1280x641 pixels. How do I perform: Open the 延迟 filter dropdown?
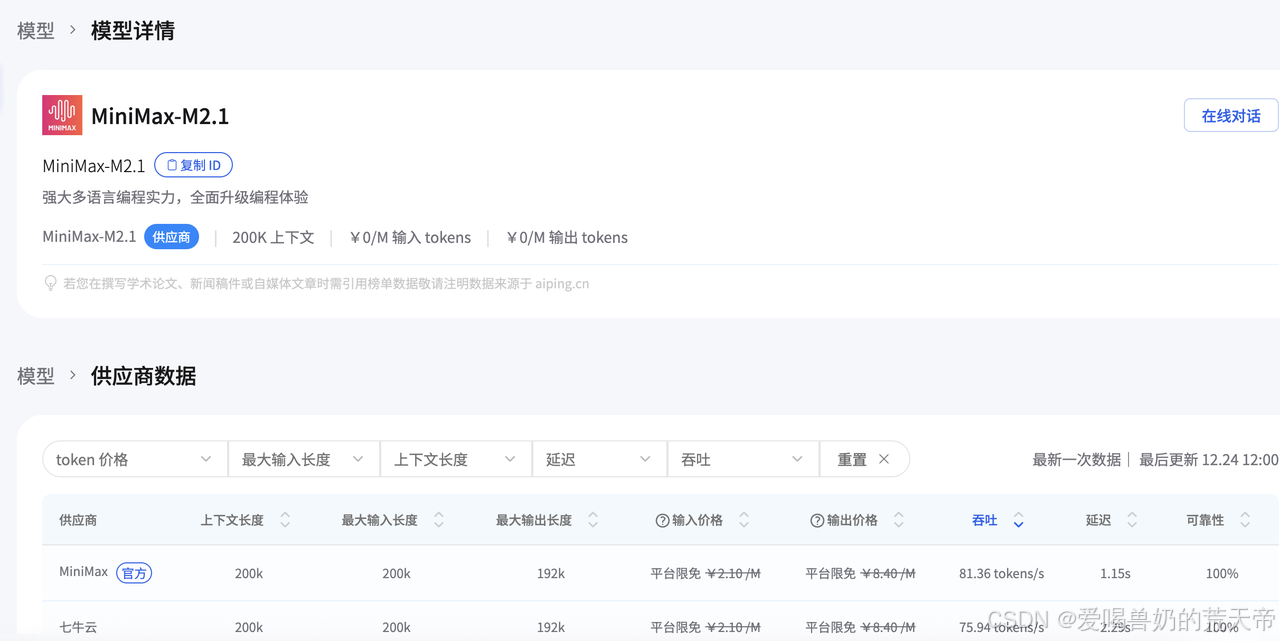point(599,459)
